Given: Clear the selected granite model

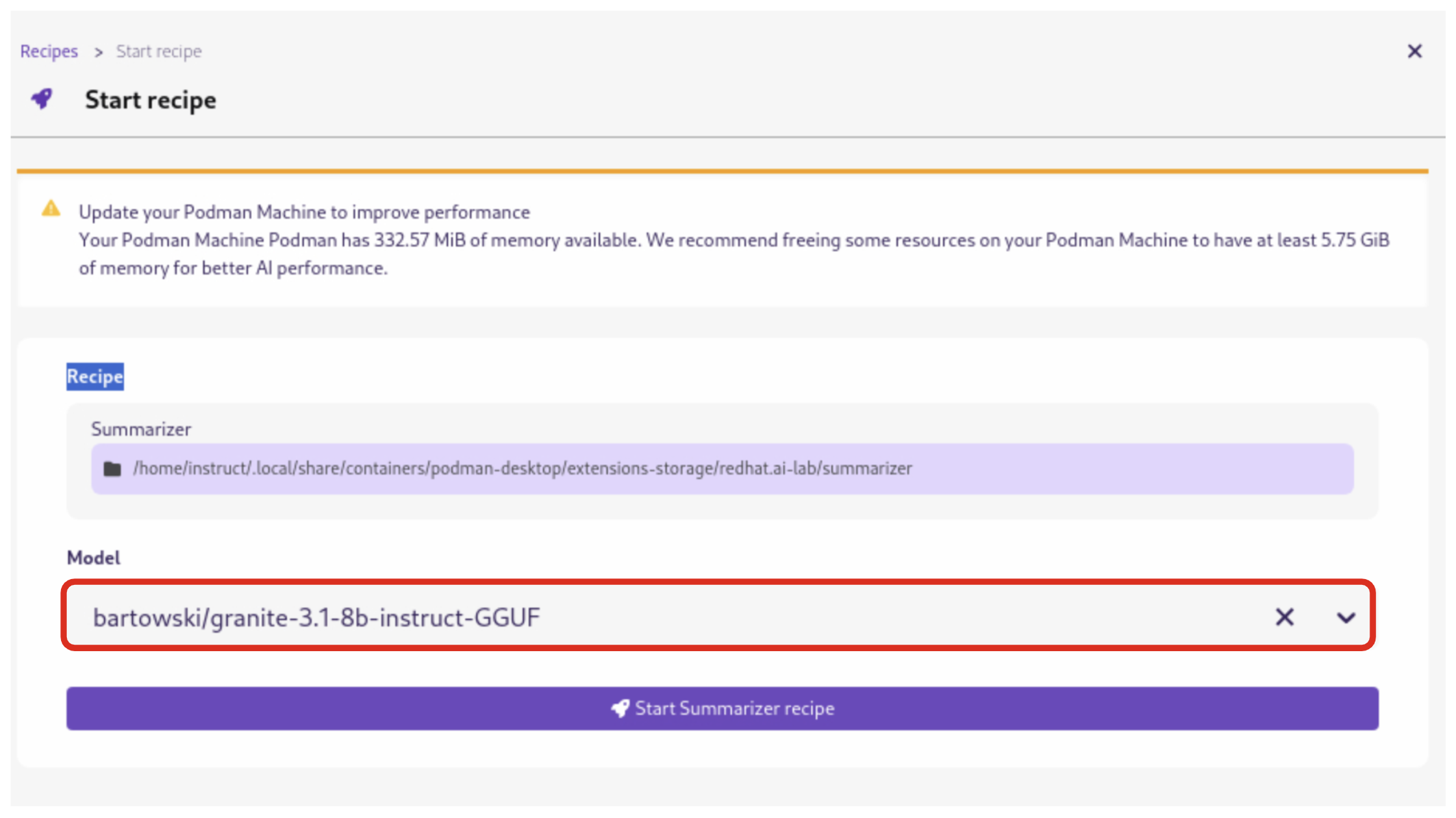Looking at the screenshot, I should (1285, 617).
